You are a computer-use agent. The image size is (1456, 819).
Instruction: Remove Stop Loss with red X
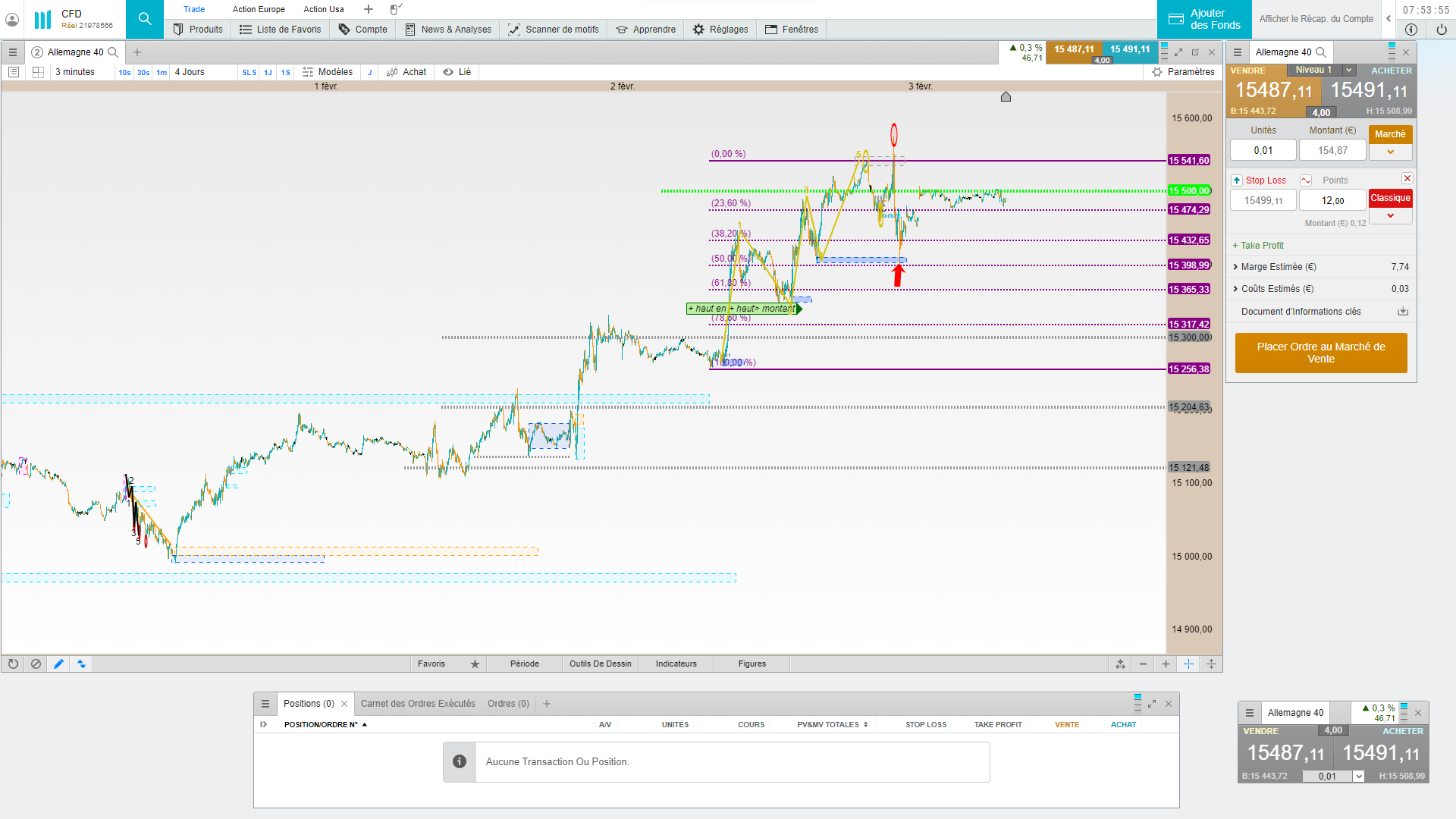1407,178
